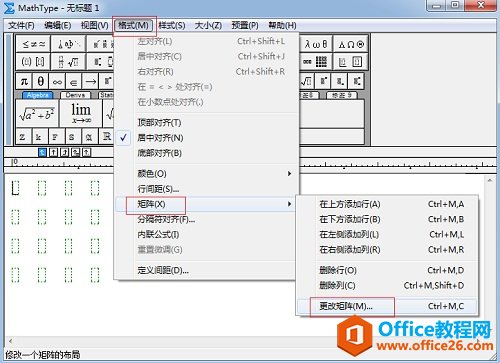Open the relational symbols palette (≤ ≠ ≈)
500x363 pixels.
(33, 44)
